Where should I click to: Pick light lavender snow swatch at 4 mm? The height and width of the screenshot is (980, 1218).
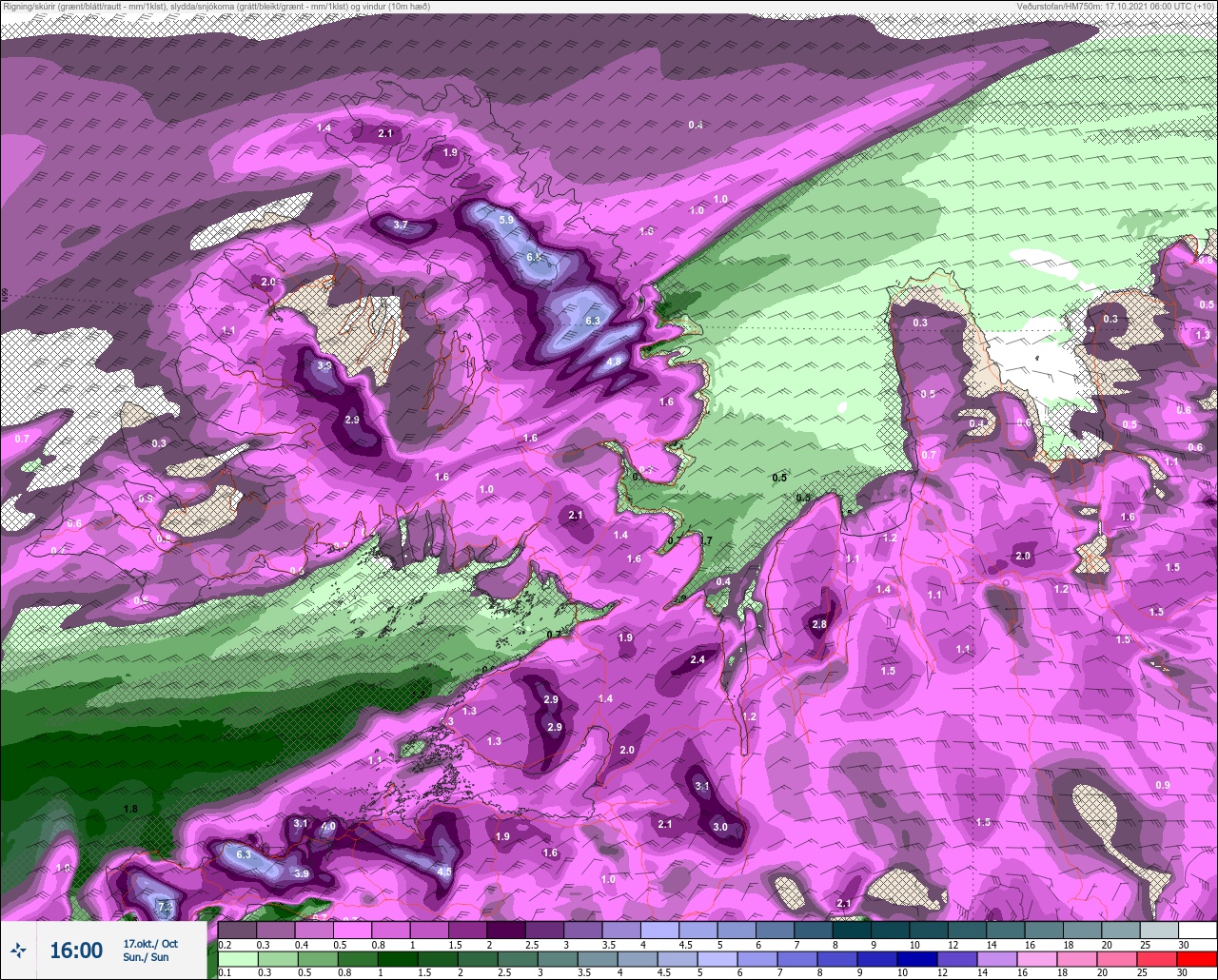point(659,930)
